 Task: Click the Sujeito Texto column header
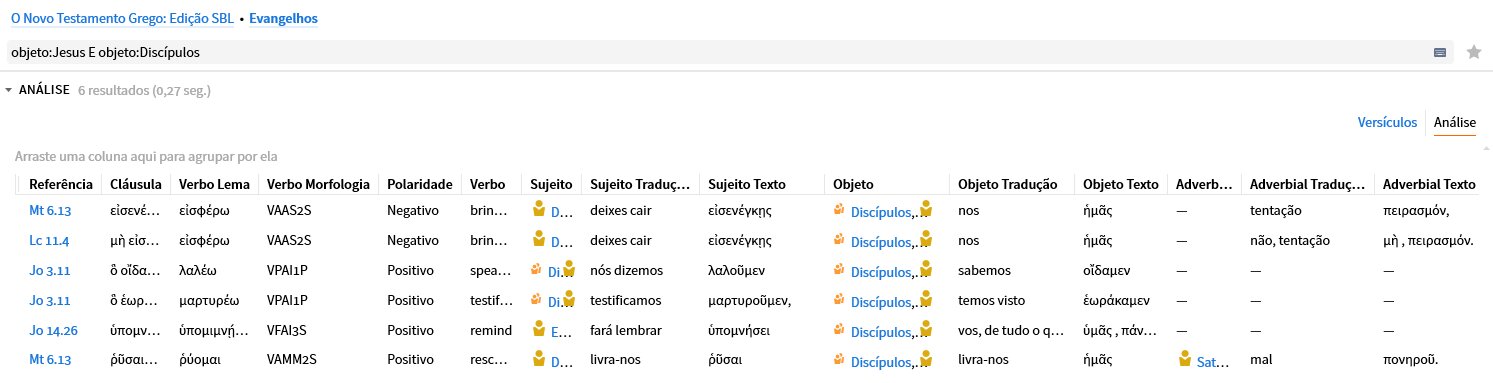pos(747,184)
